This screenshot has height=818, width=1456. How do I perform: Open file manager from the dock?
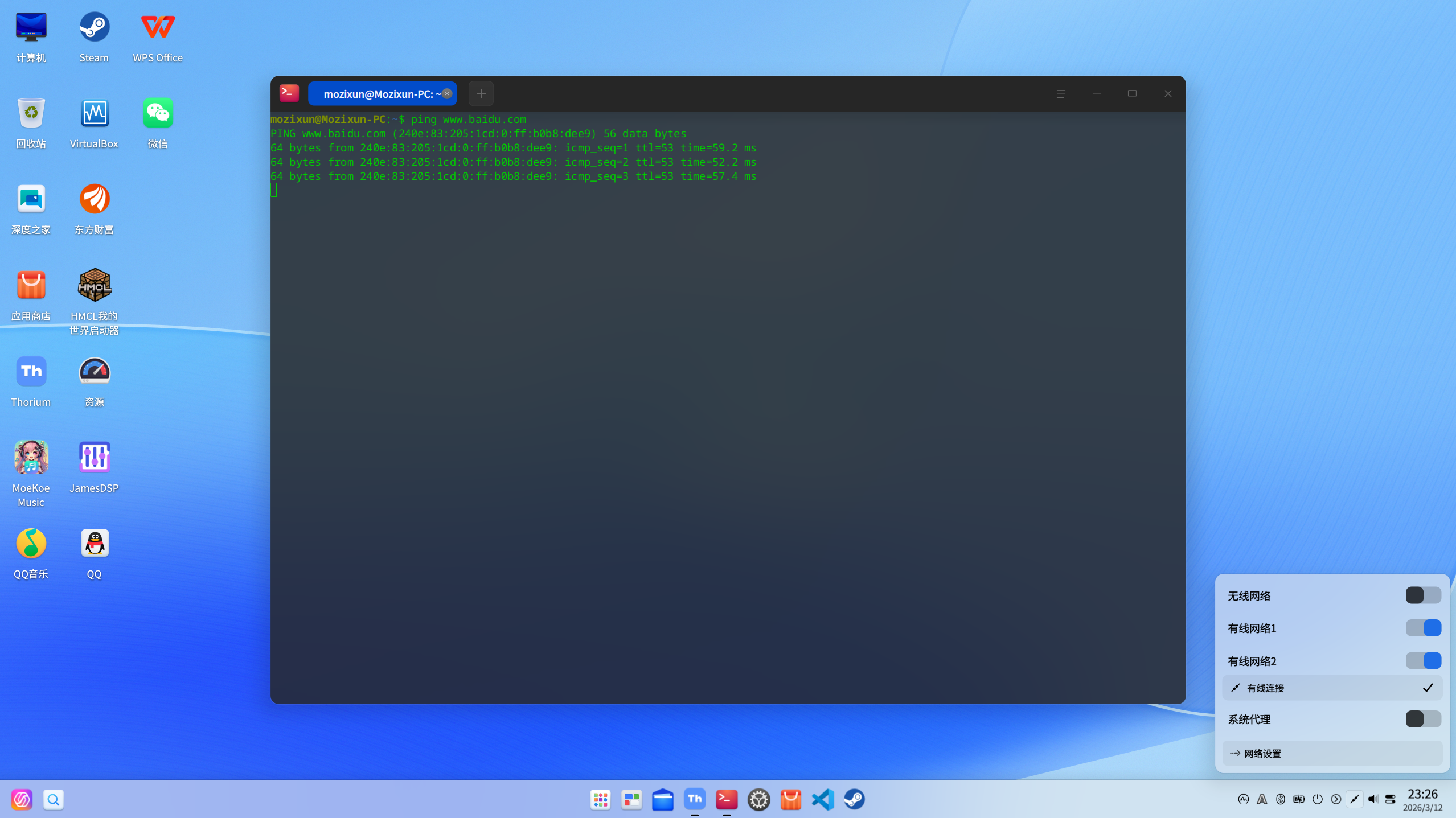[x=663, y=799]
